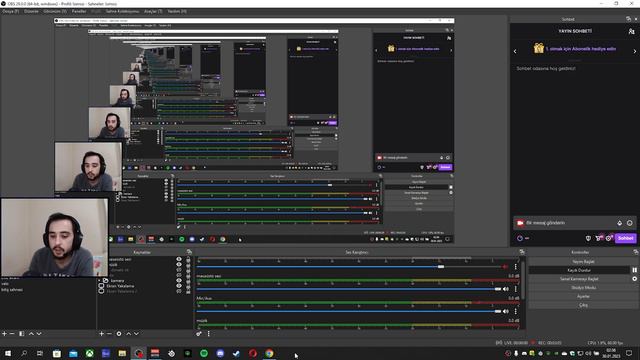Open chat community users icon
This screenshot has height=360, width=640.
click(631, 31)
